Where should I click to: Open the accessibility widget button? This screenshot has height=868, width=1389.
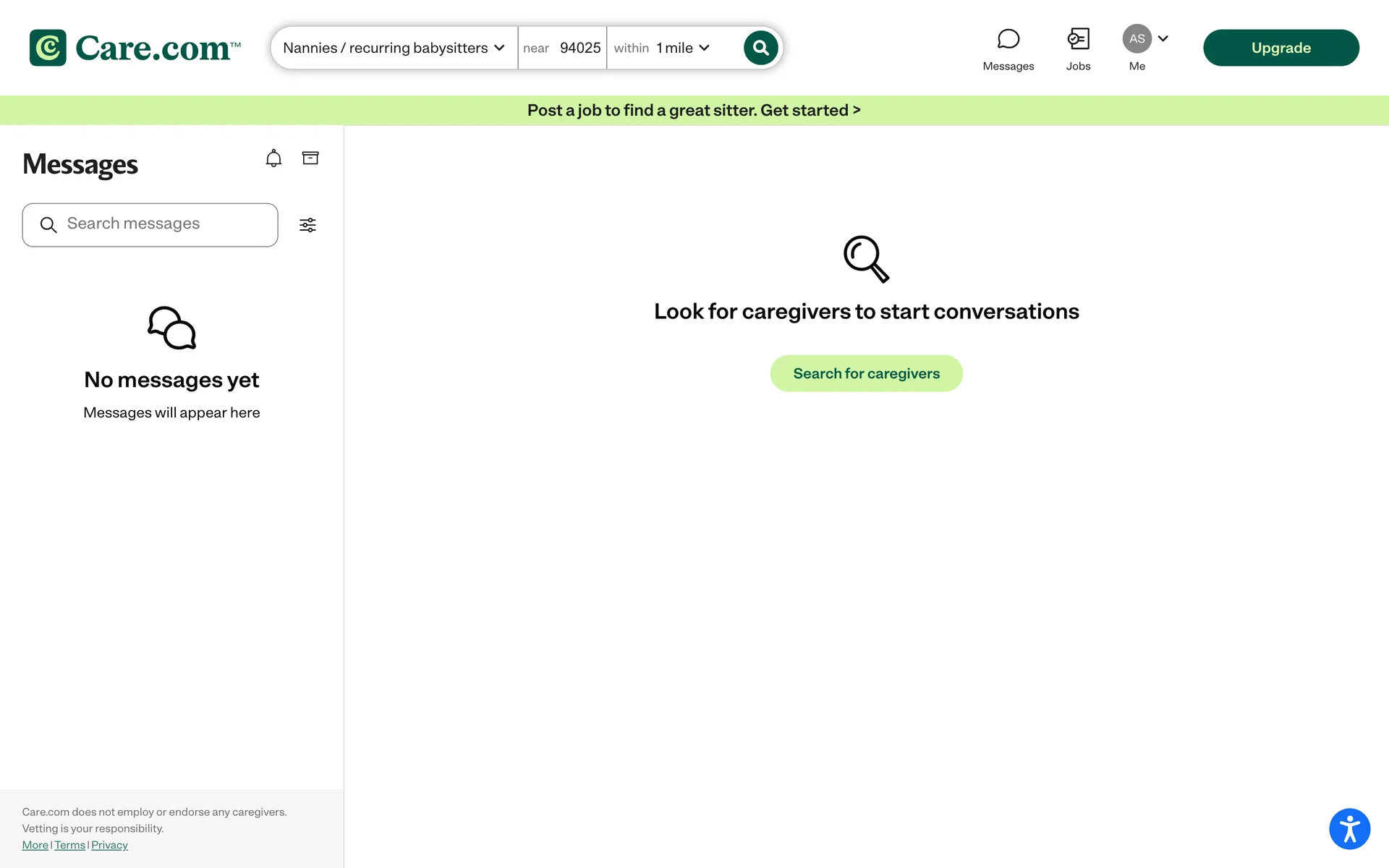coord(1349,829)
